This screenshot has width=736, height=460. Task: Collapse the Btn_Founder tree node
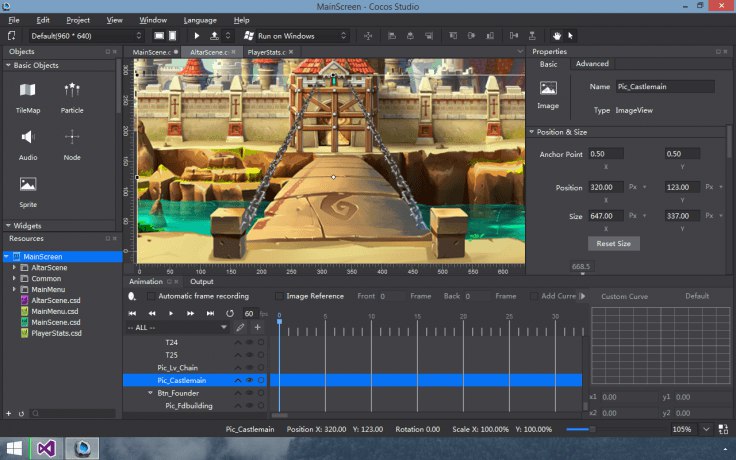pyautogui.click(x=150, y=393)
